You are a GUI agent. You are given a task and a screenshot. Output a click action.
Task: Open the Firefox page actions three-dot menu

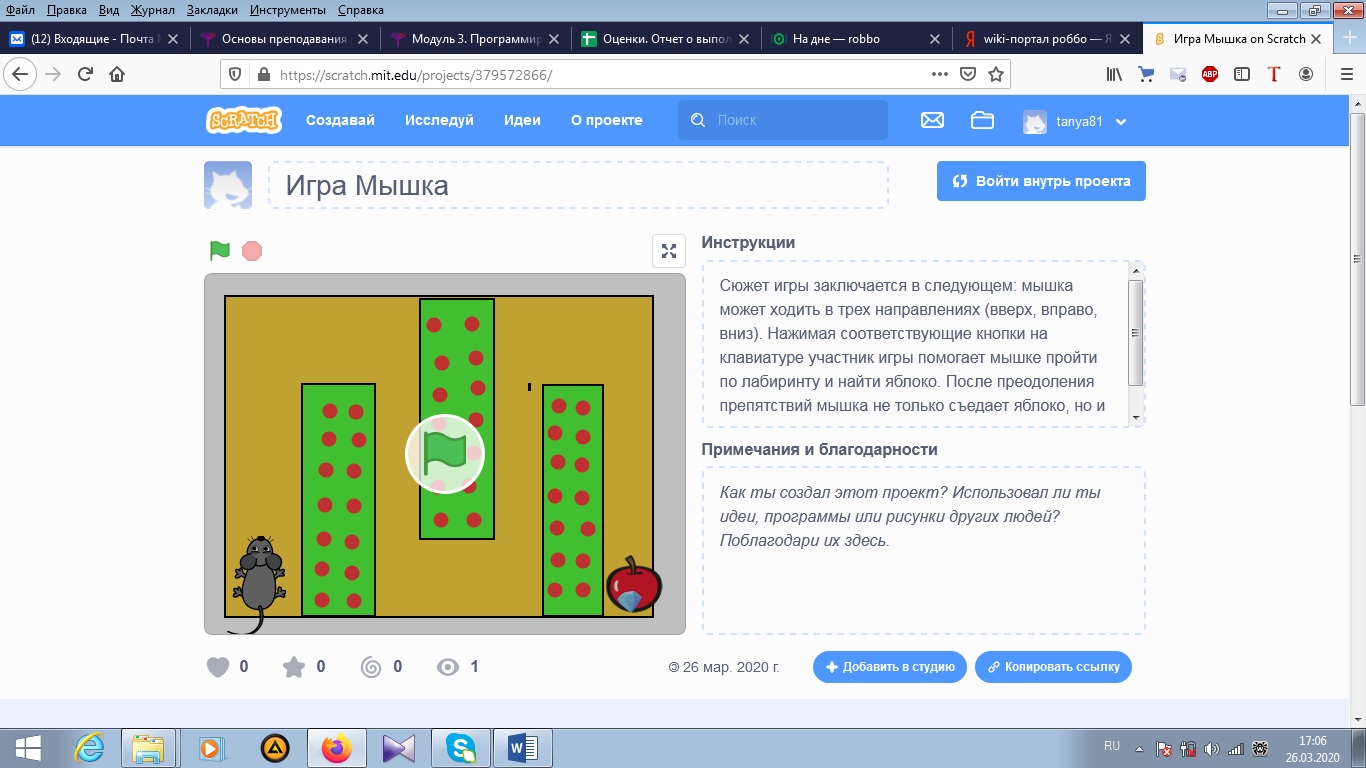point(939,74)
